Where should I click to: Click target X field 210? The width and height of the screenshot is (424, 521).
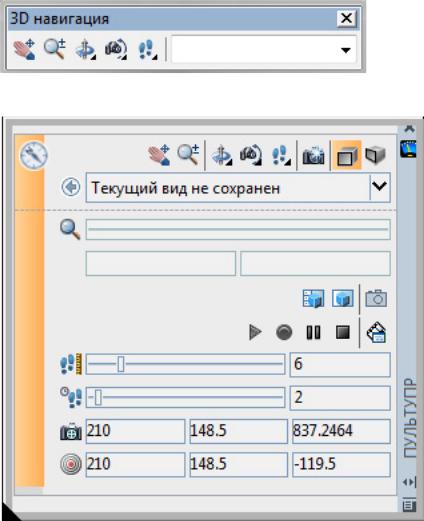pos(135,464)
